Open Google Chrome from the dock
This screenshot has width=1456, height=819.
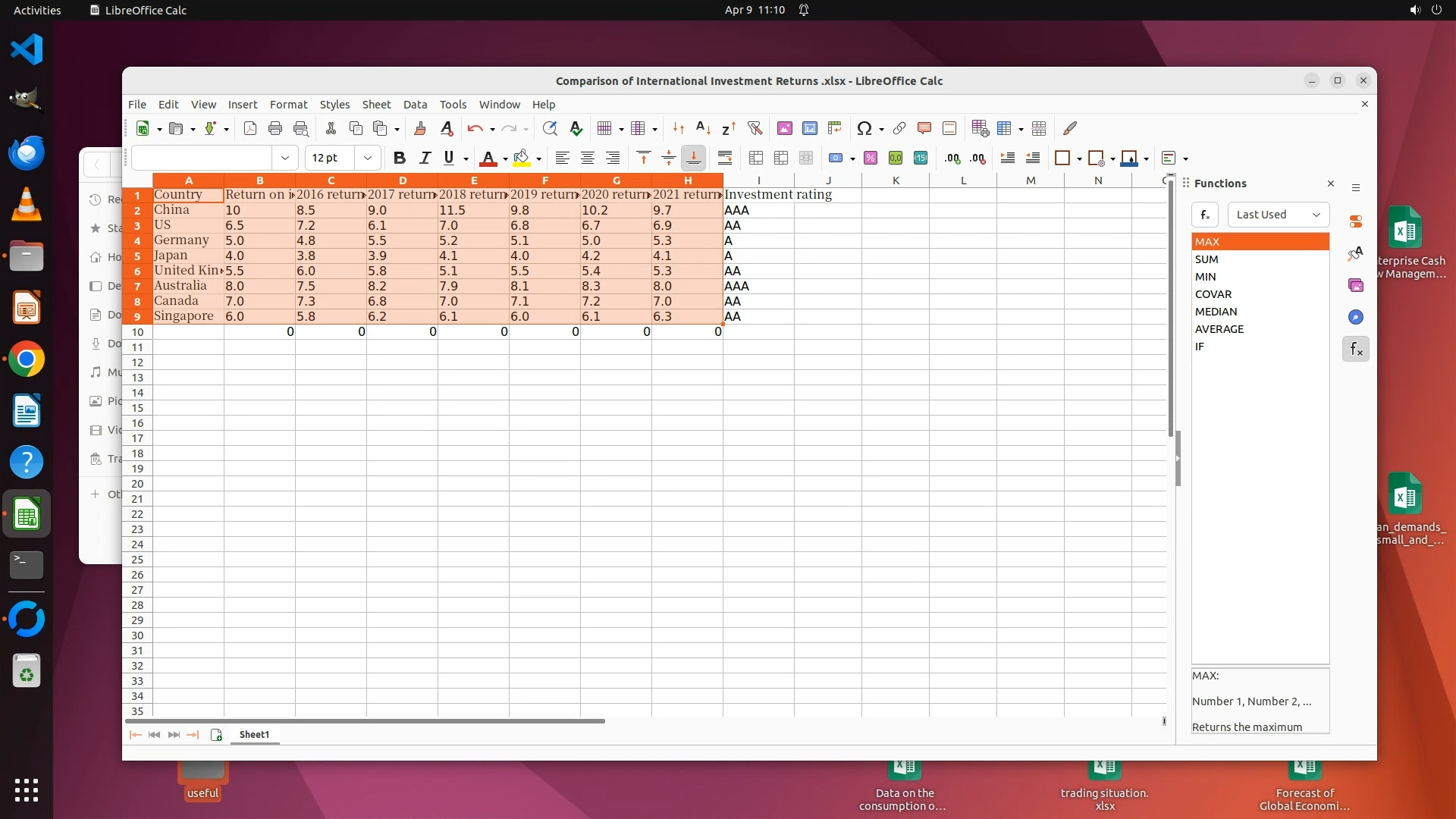27,359
